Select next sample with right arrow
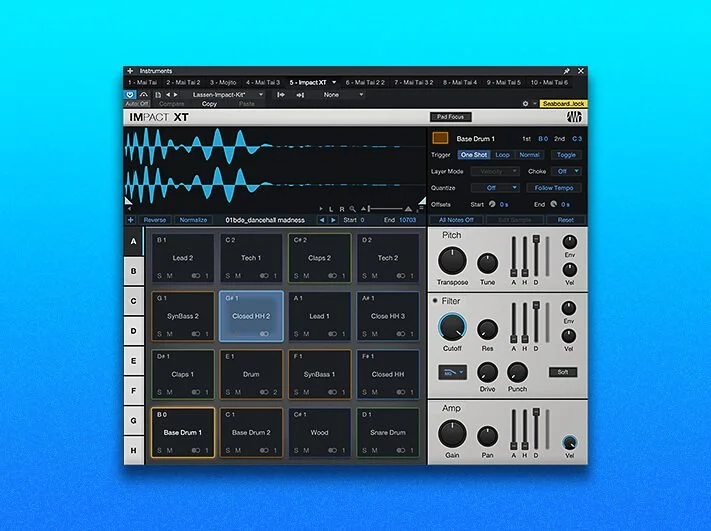 (x=333, y=220)
